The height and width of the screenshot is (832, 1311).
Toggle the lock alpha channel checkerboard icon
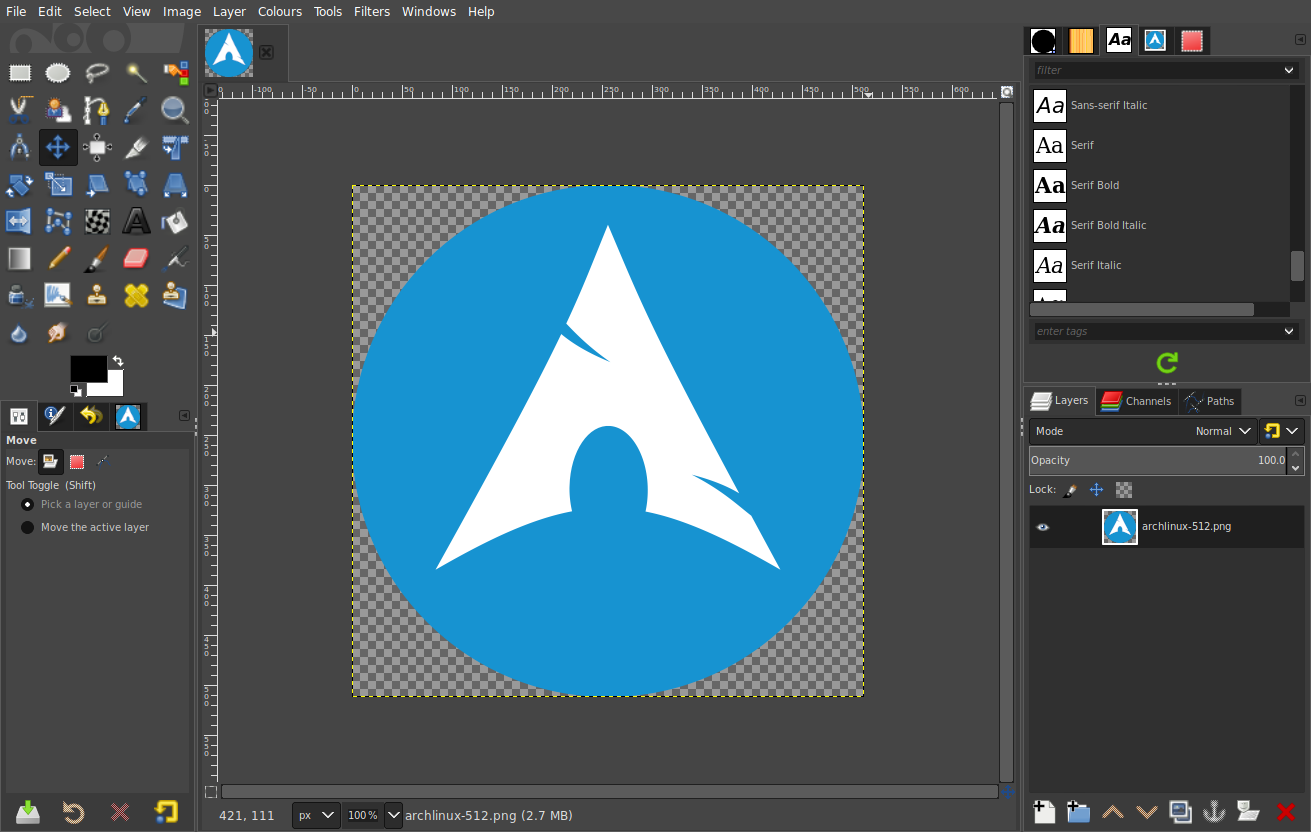[x=1124, y=490]
